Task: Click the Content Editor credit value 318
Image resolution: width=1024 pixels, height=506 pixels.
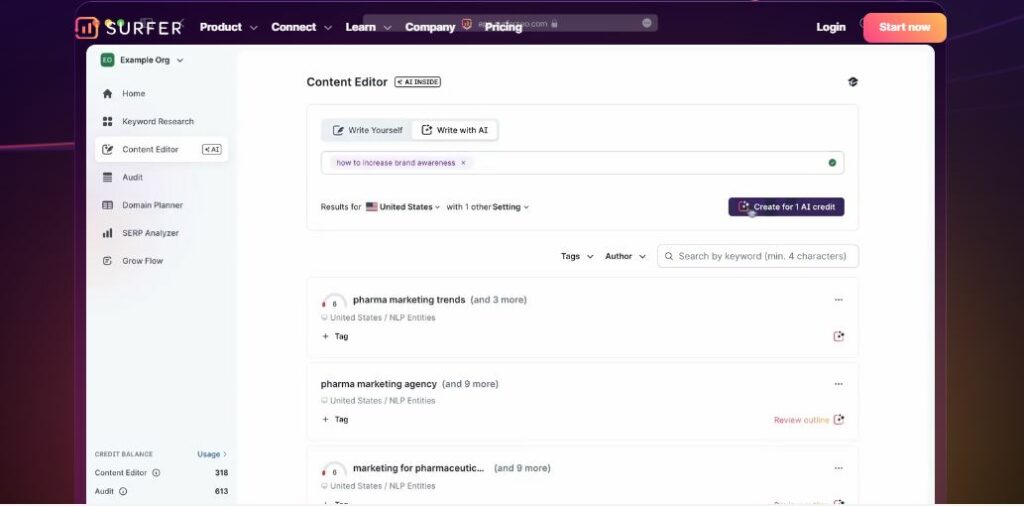Action: 221,473
